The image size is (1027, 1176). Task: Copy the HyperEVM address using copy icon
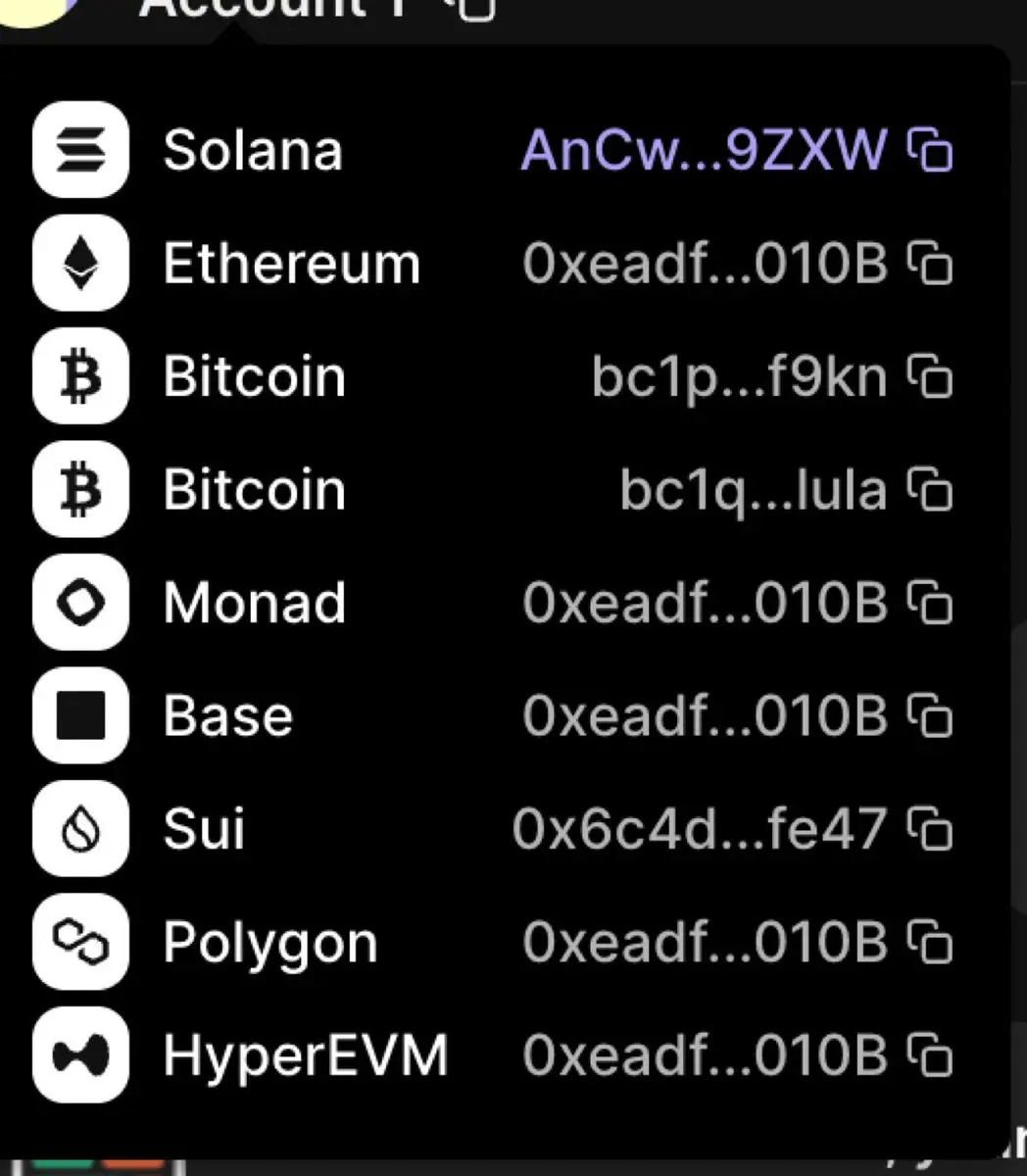click(x=929, y=1055)
